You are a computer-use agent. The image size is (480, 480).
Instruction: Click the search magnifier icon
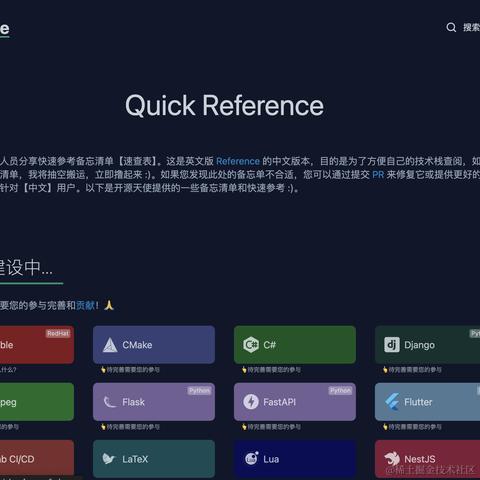(451, 27)
